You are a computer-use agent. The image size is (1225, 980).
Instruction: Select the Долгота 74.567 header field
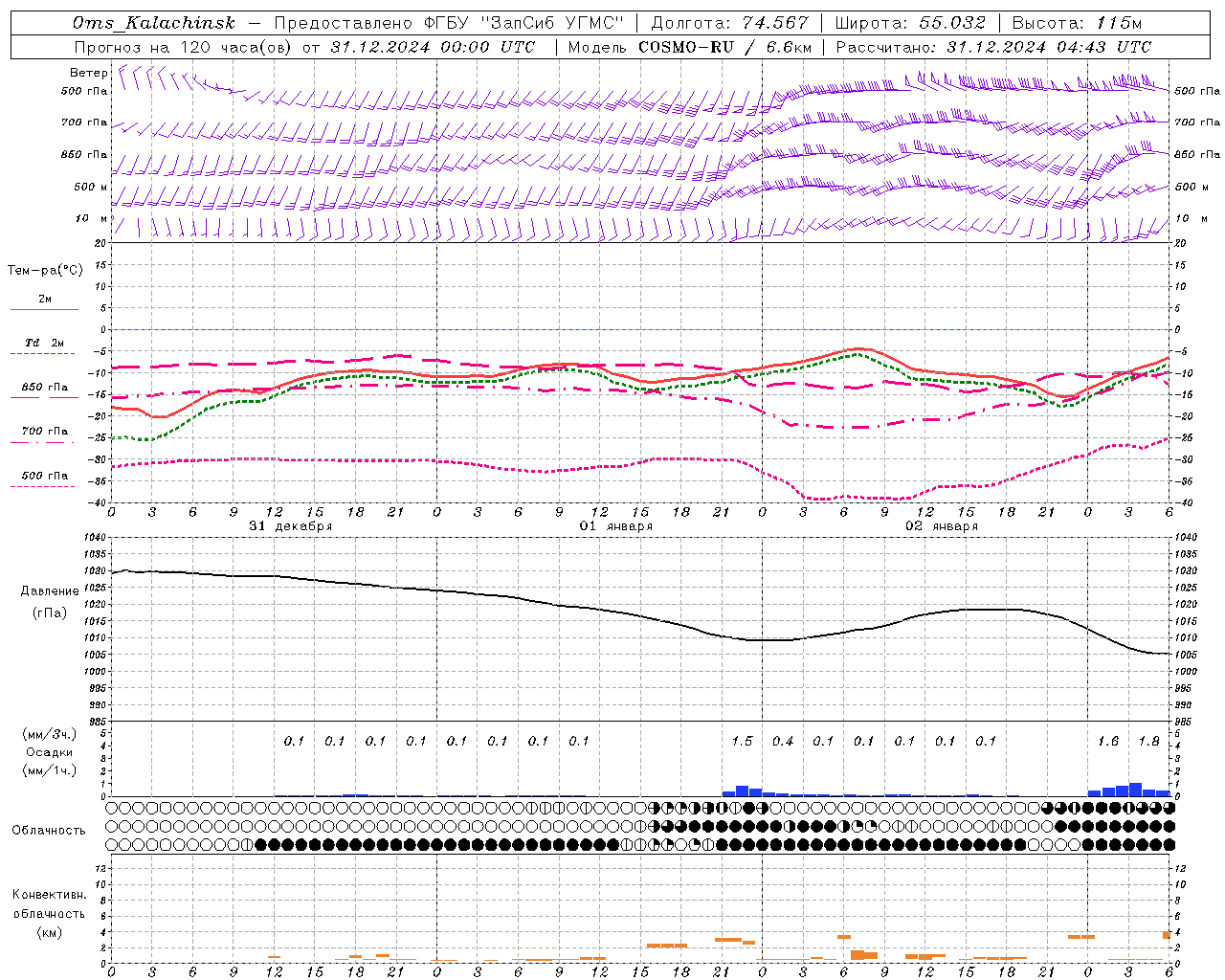point(729,23)
